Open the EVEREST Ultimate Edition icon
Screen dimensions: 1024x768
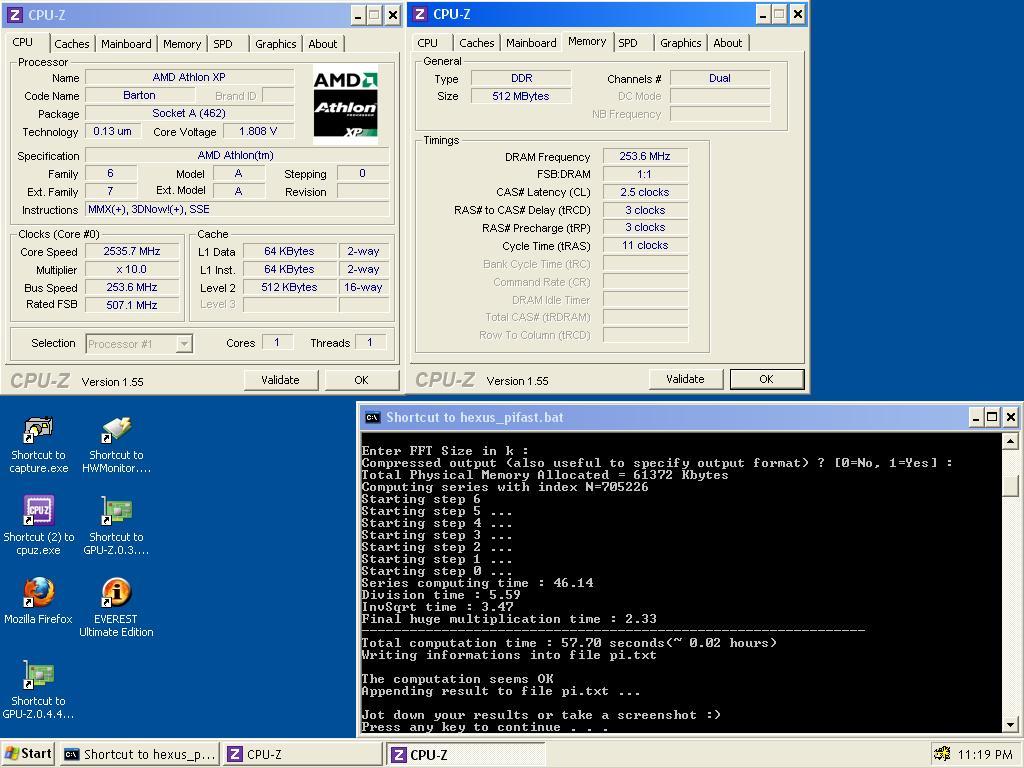point(116,607)
